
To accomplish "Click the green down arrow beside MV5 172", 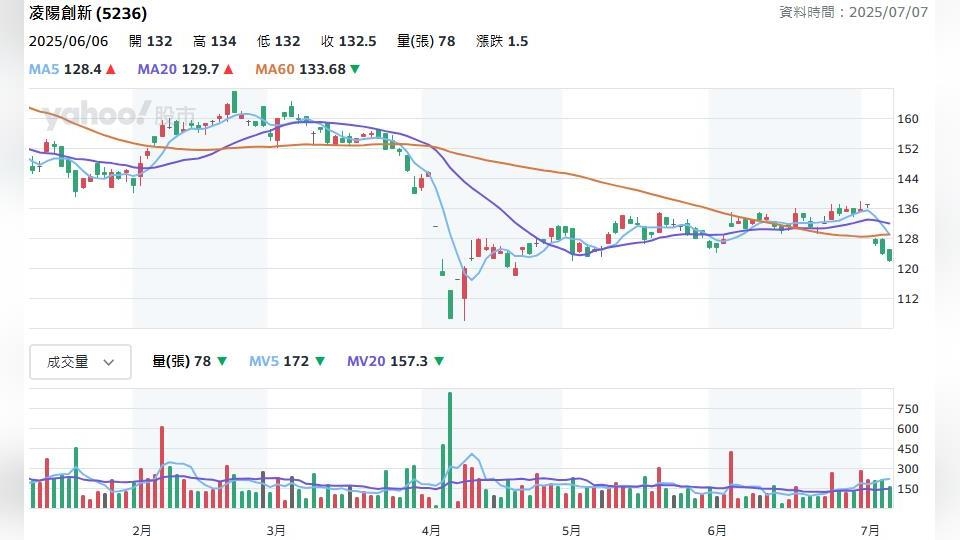I will (320, 361).
